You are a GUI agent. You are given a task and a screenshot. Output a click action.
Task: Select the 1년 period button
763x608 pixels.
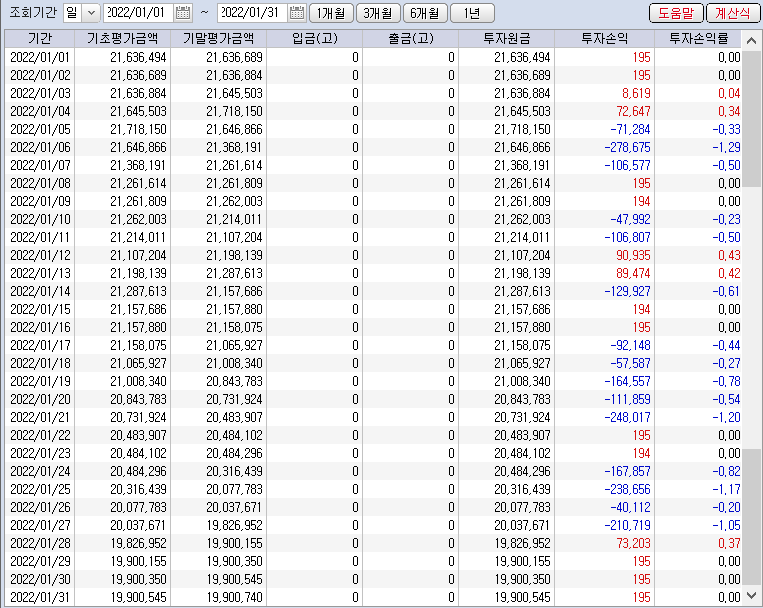[x=472, y=13]
